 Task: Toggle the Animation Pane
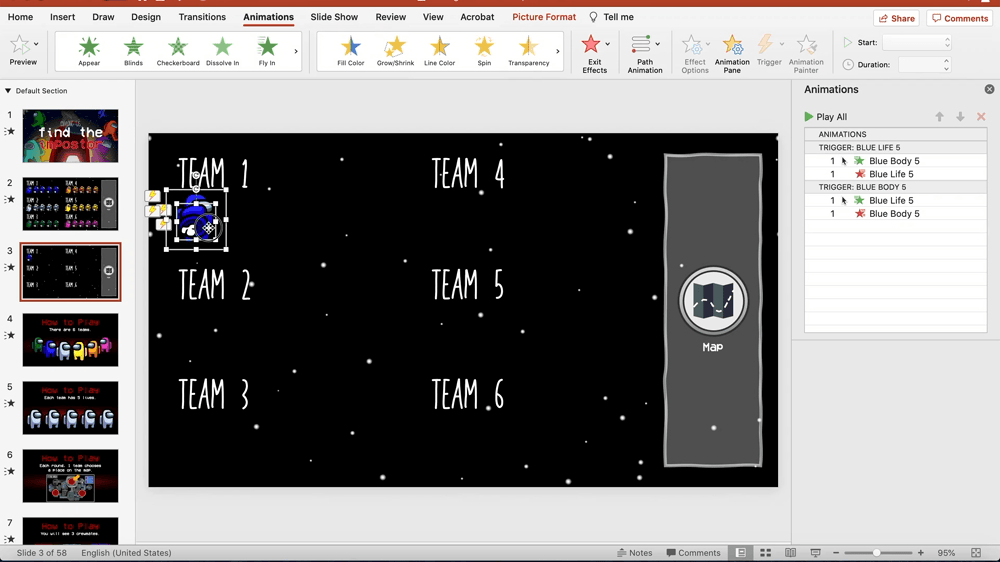point(732,54)
